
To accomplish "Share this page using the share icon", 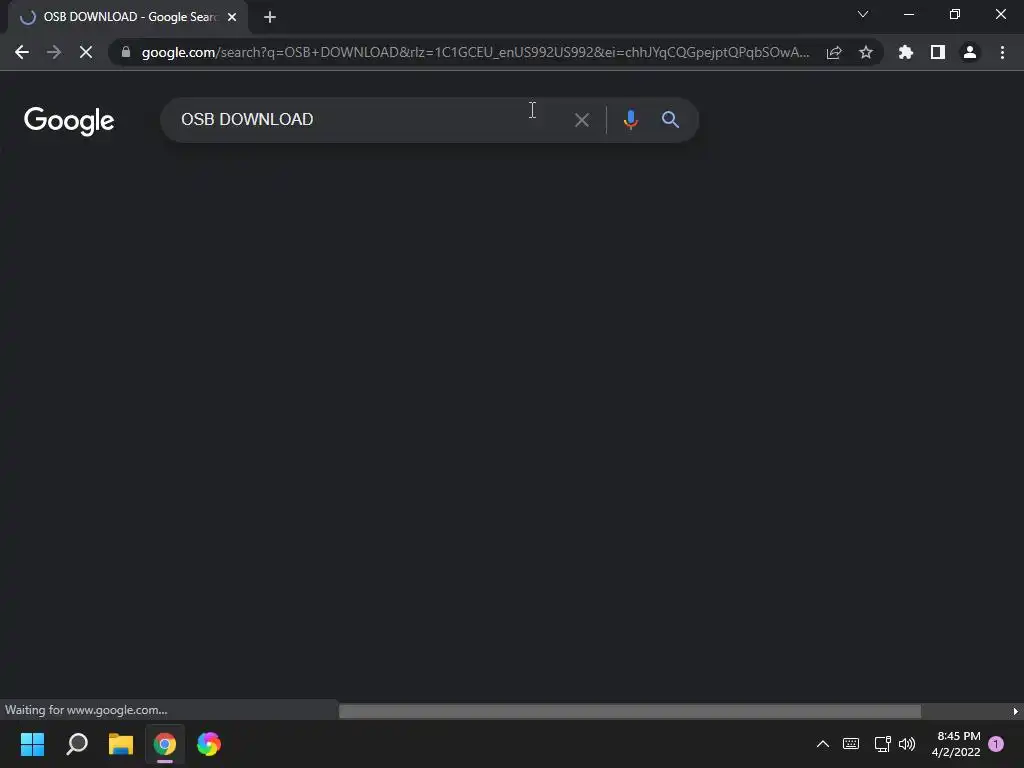I will pos(833,52).
